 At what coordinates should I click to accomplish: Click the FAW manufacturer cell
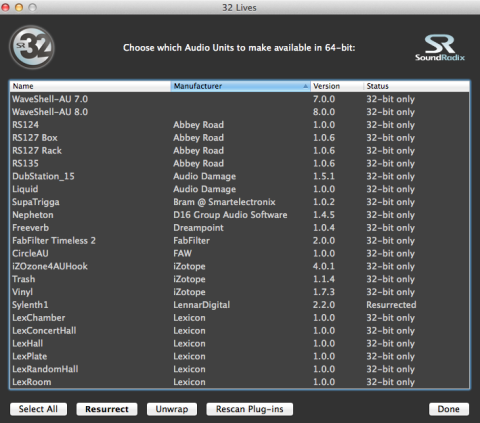182,254
